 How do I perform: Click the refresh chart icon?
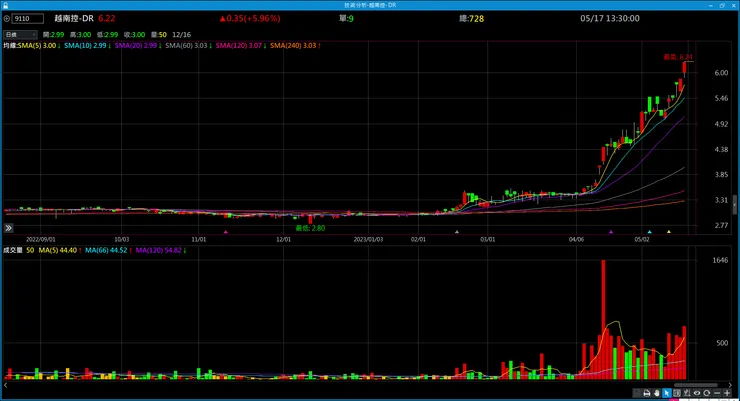(706, 393)
